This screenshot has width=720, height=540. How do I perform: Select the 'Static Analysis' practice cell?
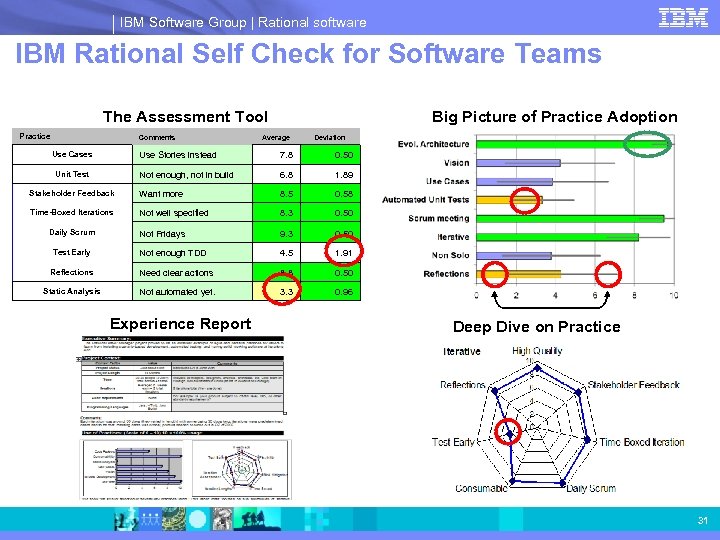(72, 291)
